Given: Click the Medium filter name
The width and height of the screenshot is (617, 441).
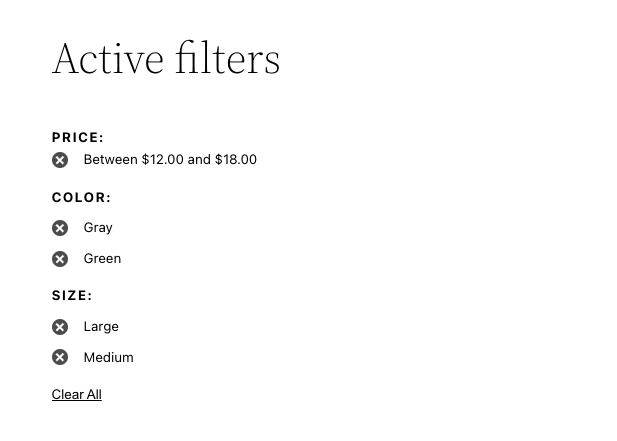Looking at the screenshot, I should point(109,357).
